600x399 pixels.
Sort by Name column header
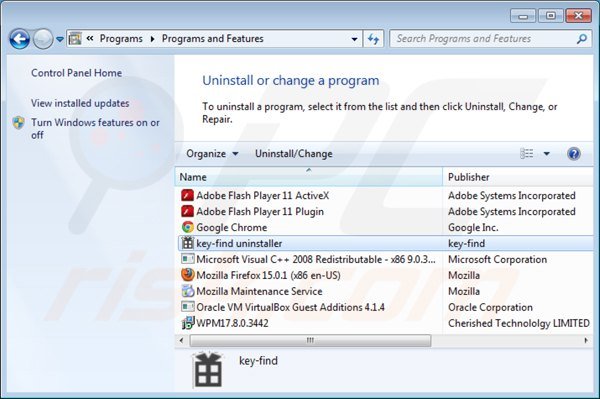click(308, 177)
